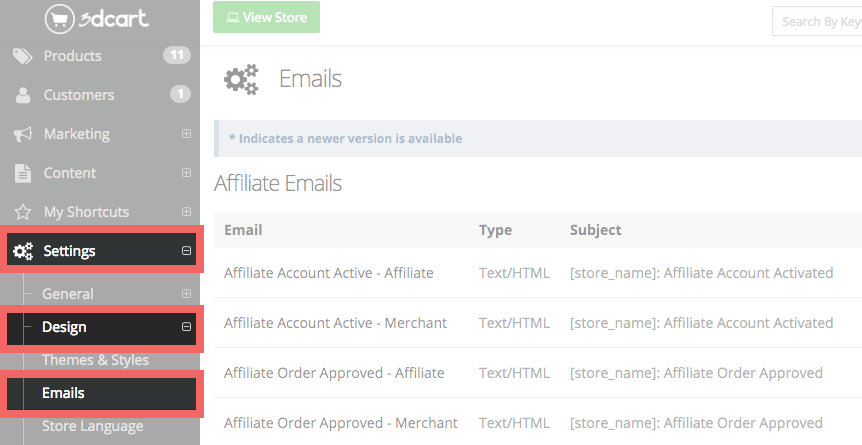Open Affiliate Account Active - Affiliate email
This screenshot has width=862, height=445.
click(x=329, y=273)
